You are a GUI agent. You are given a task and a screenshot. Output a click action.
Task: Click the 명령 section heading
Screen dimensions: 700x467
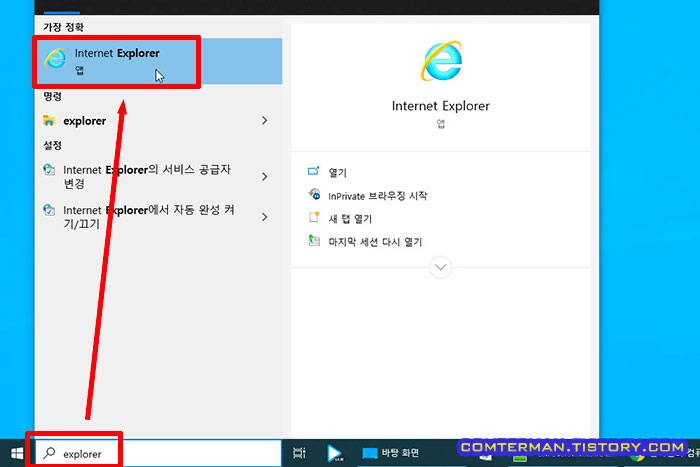coord(52,96)
